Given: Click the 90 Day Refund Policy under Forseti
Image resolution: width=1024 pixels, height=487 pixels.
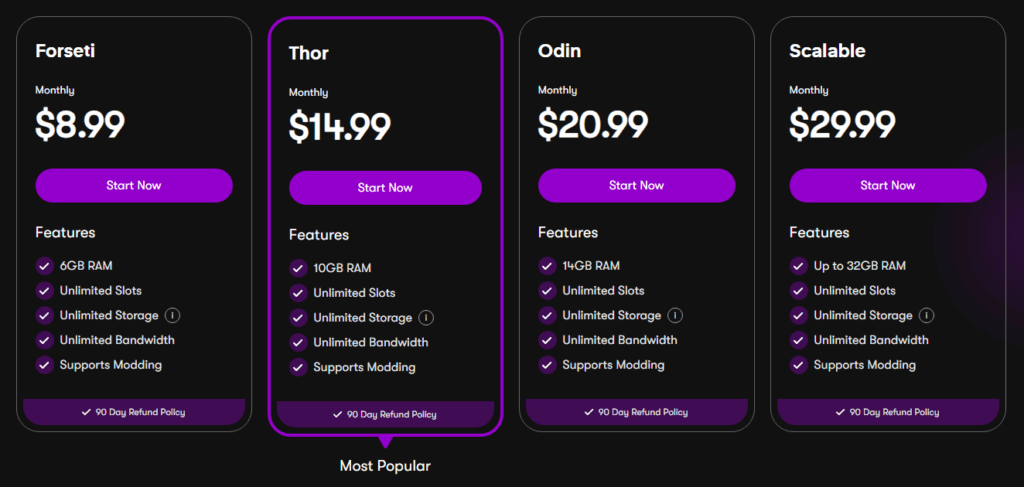Looking at the screenshot, I should click(x=134, y=412).
